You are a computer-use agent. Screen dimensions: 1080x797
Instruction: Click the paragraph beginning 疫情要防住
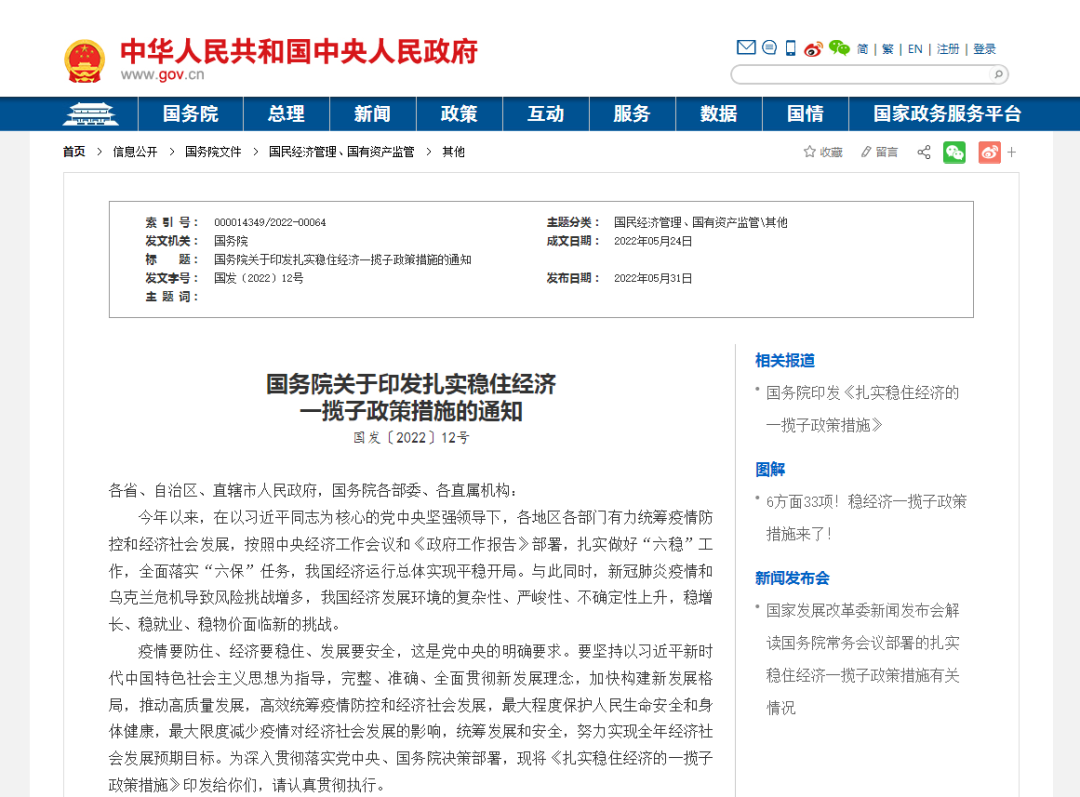(411, 718)
